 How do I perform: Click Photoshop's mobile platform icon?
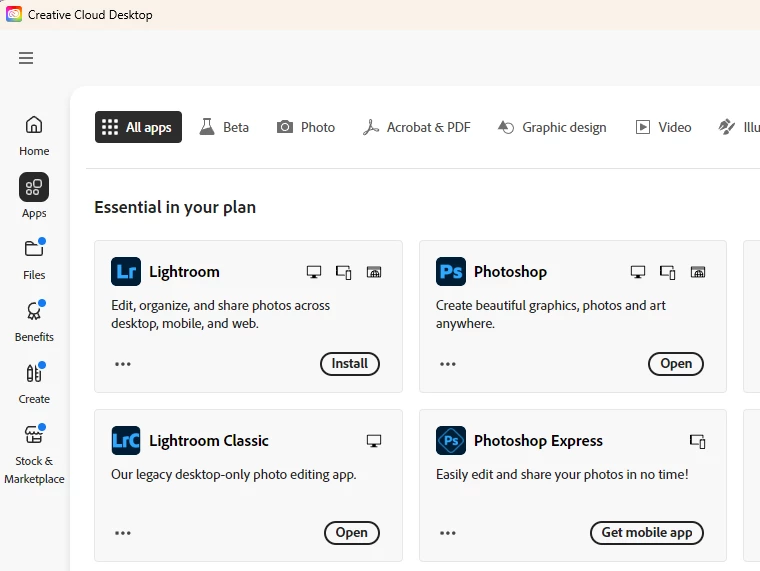pos(667,272)
